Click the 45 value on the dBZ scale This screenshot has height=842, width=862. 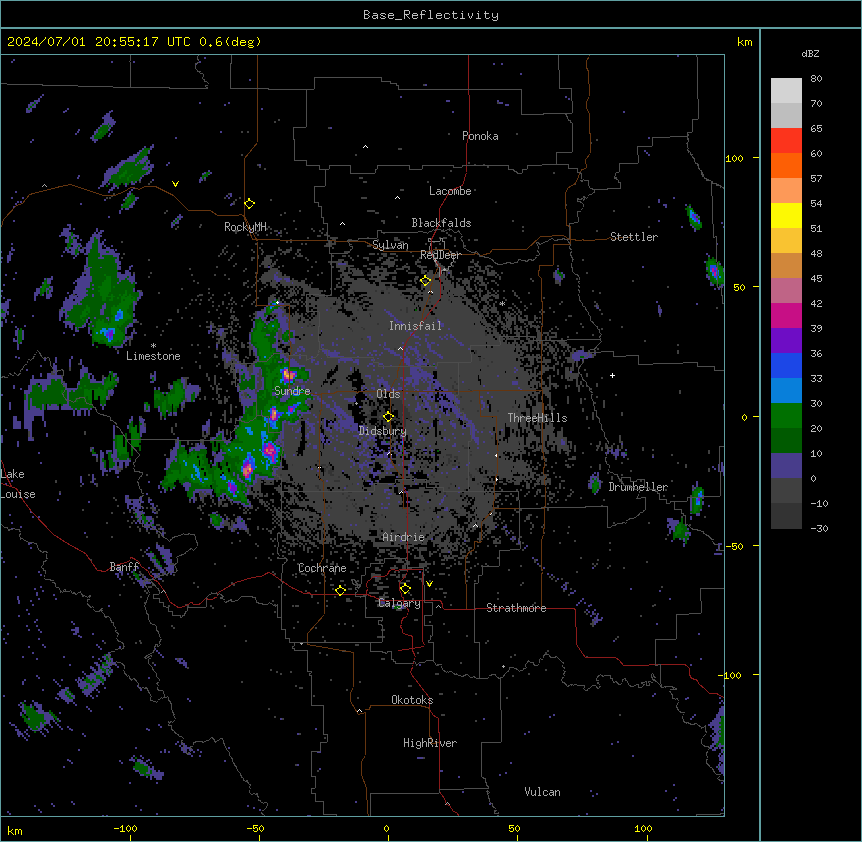click(816, 279)
